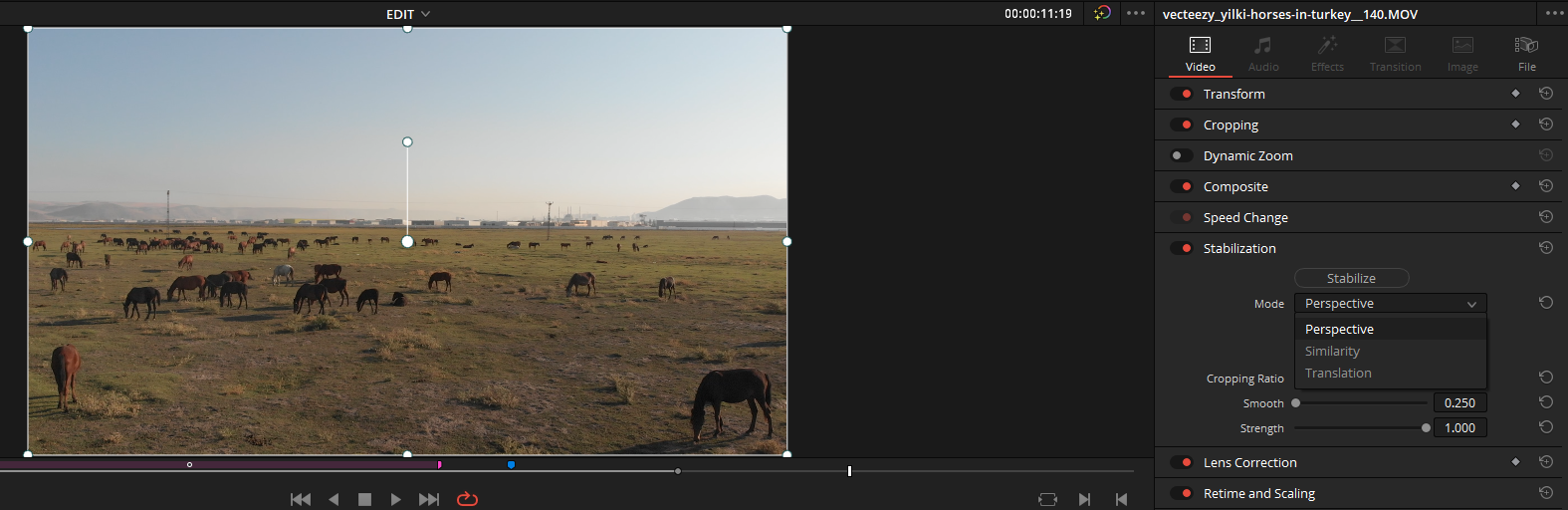Reset the Cropping Ratio value

[1546, 378]
